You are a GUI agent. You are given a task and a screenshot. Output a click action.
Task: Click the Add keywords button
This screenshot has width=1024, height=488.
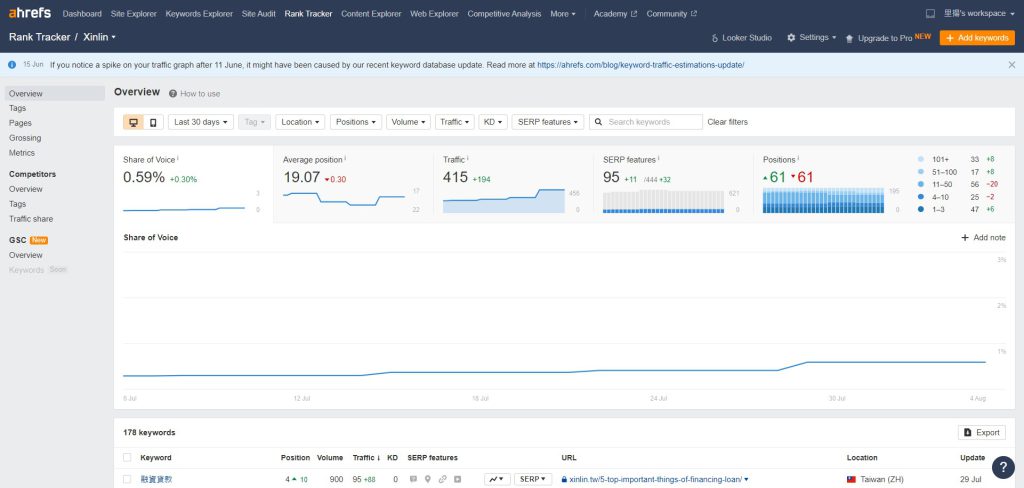[977, 38]
